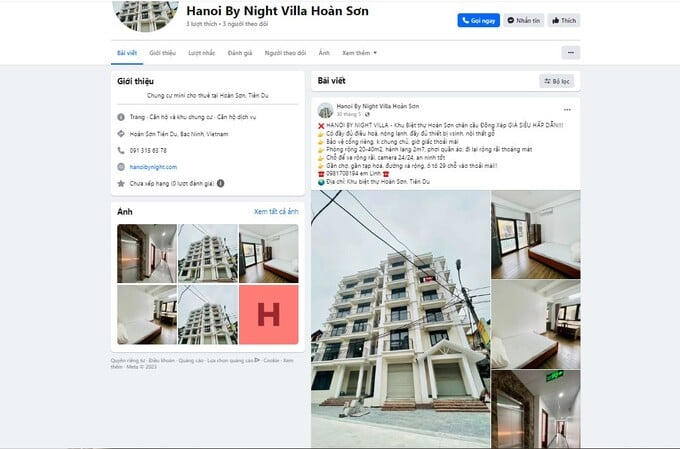Screen dimensions: 680x449
Task: Open the large building photo in post
Action: [401, 319]
